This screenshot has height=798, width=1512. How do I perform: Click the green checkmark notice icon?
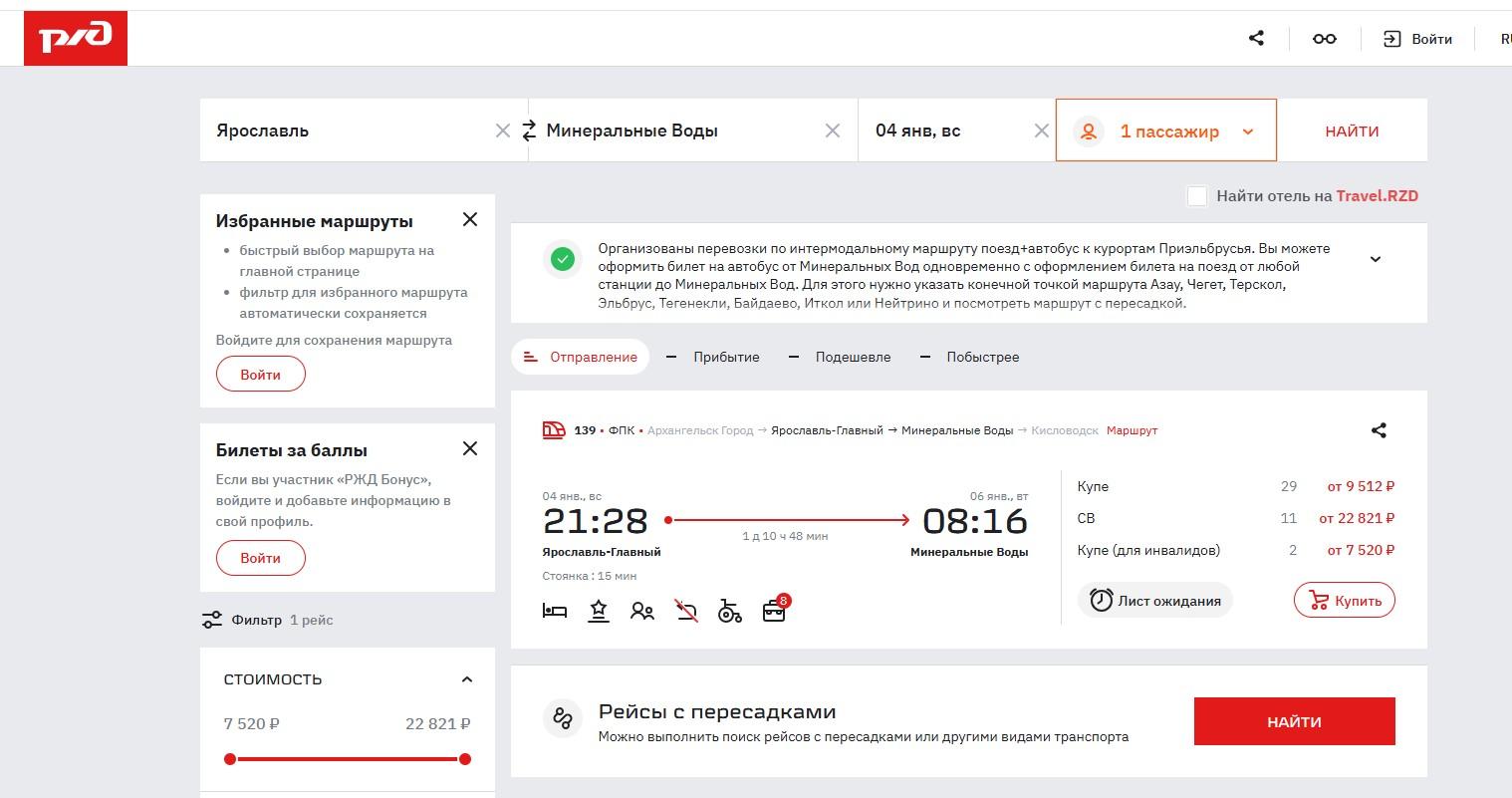563,259
